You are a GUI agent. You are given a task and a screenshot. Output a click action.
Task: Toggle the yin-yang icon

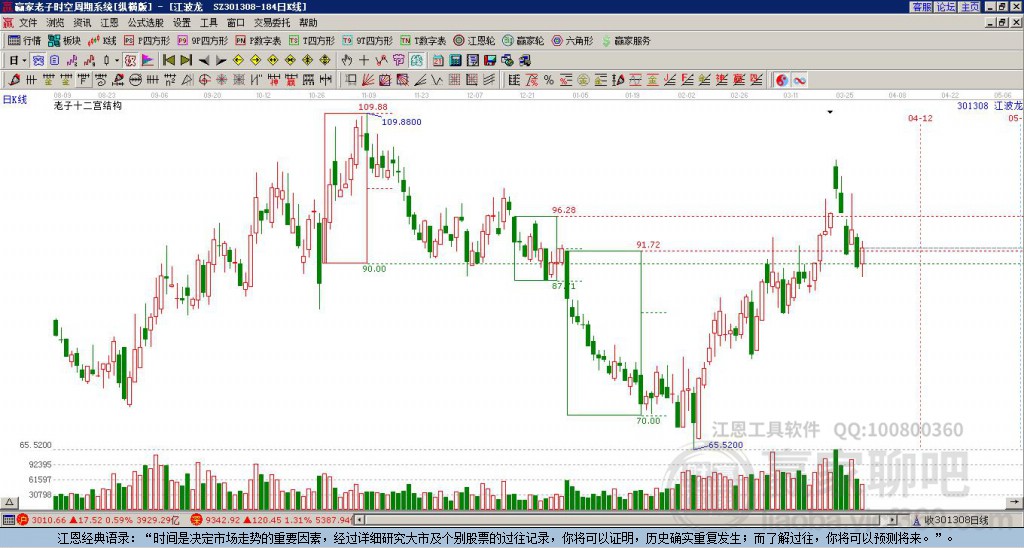pos(782,80)
